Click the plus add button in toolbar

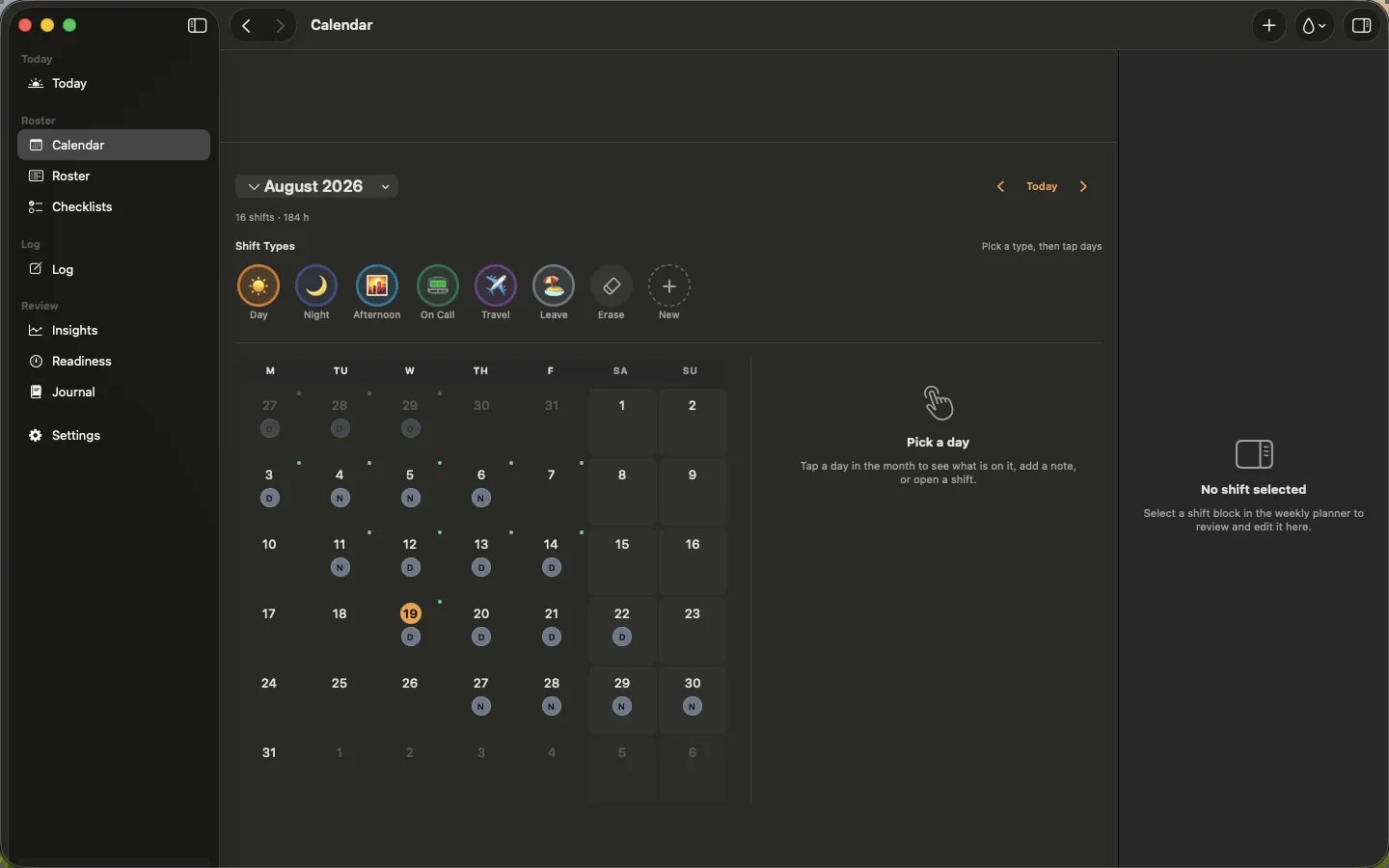point(1270,26)
